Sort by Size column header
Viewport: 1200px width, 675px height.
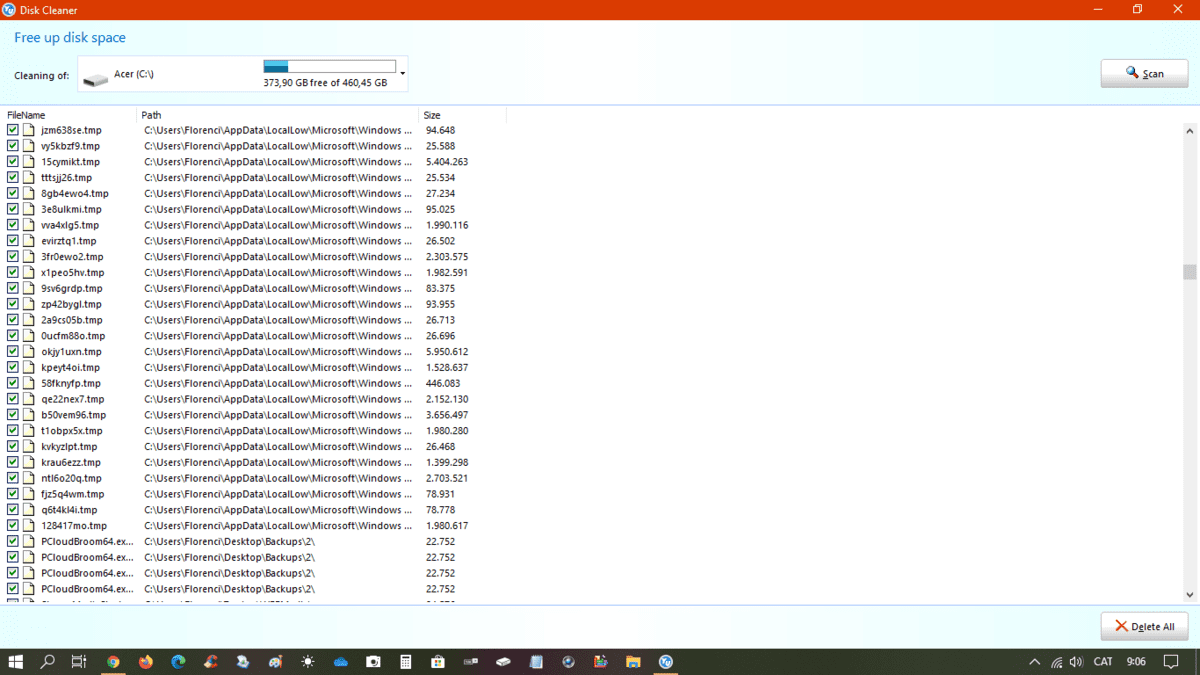click(x=432, y=115)
